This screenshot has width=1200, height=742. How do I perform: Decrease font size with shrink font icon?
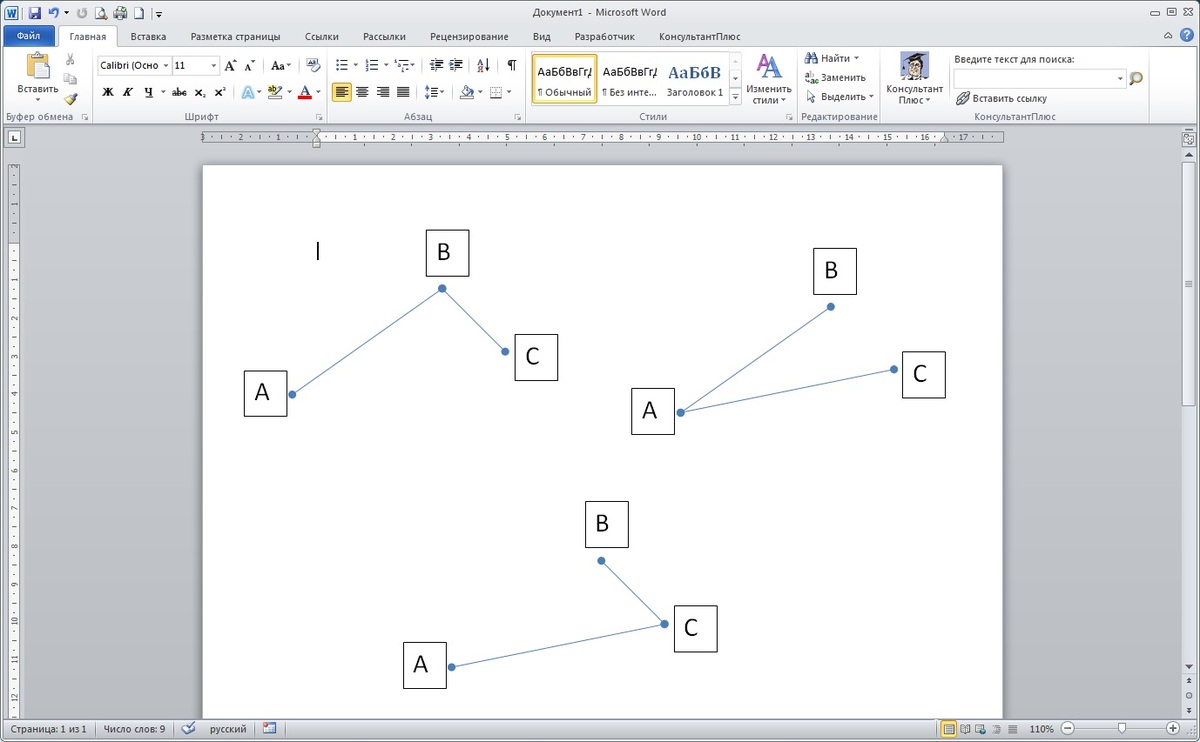click(x=250, y=65)
